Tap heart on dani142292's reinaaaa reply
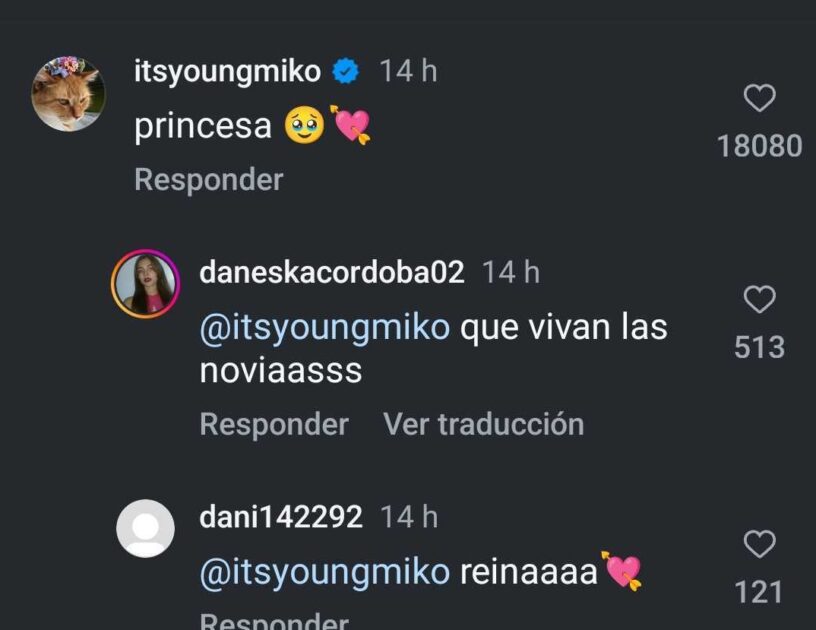Image resolution: width=816 pixels, height=630 pixels. [x=760, y=544]
